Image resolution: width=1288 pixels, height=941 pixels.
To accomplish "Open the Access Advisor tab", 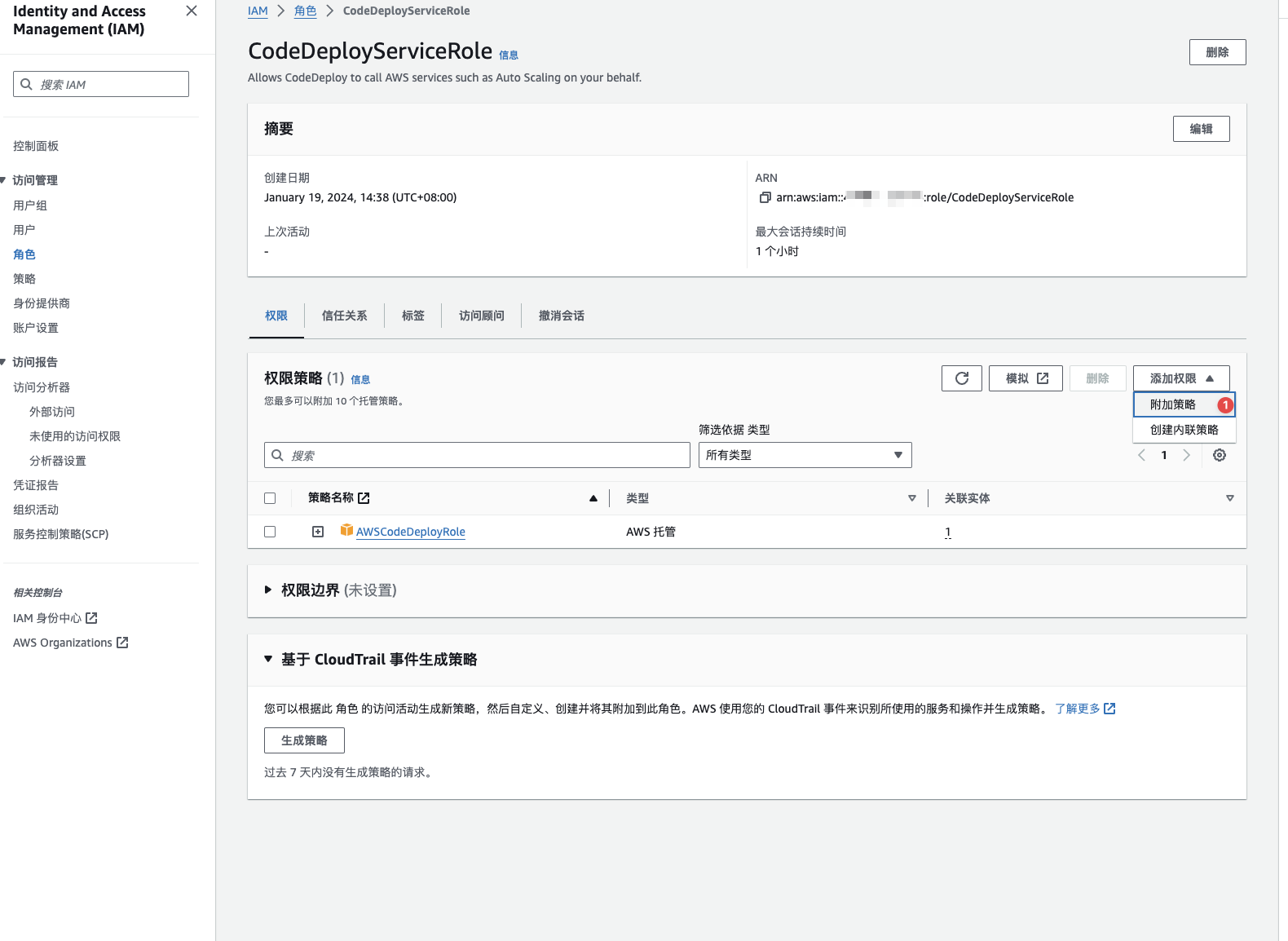I will pos(482,316).
